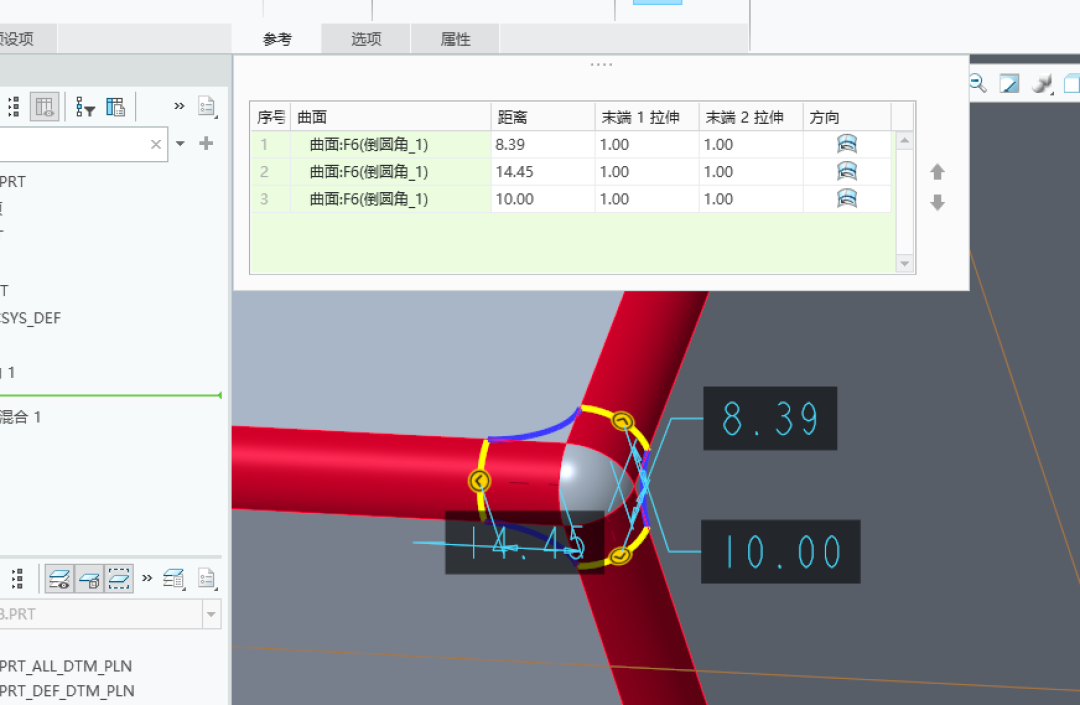Open the layer list properties icon
The height and width of the screenshot is (705, 1080).
point(174,579)
